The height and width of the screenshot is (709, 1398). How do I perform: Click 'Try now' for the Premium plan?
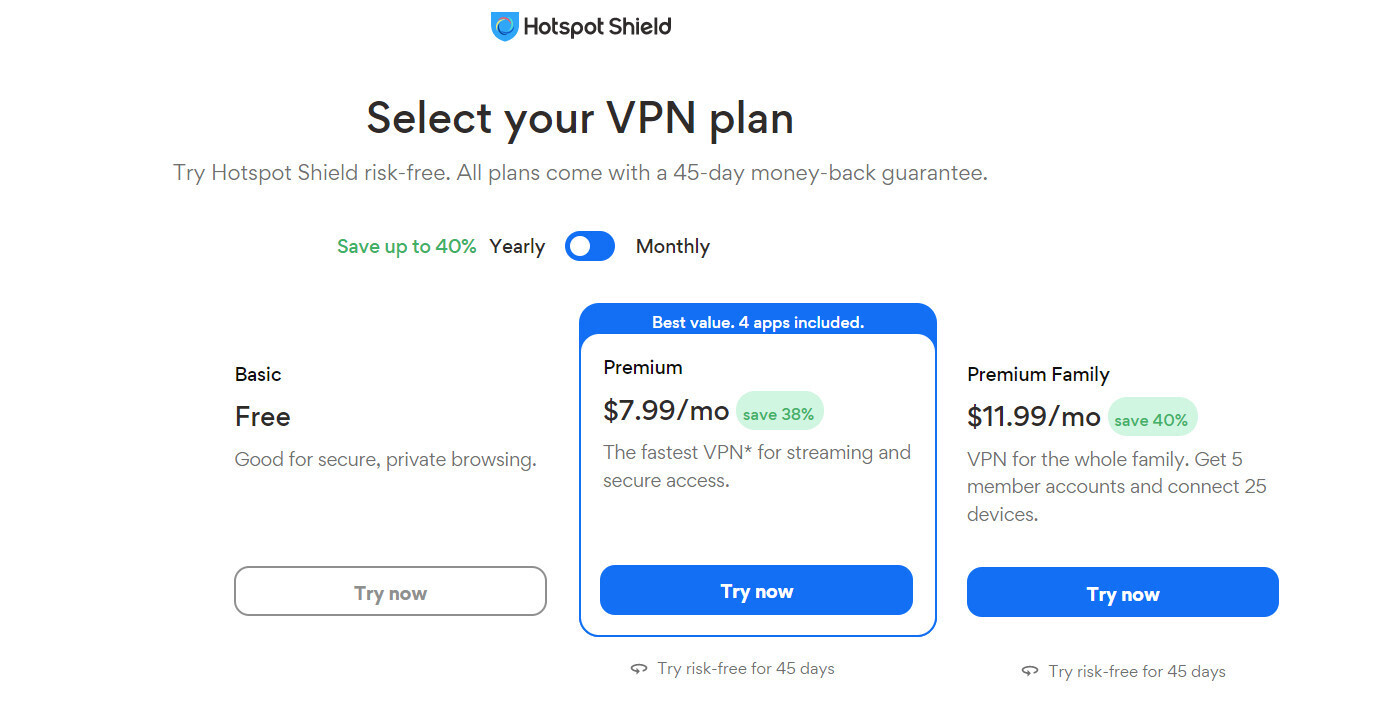756,590
